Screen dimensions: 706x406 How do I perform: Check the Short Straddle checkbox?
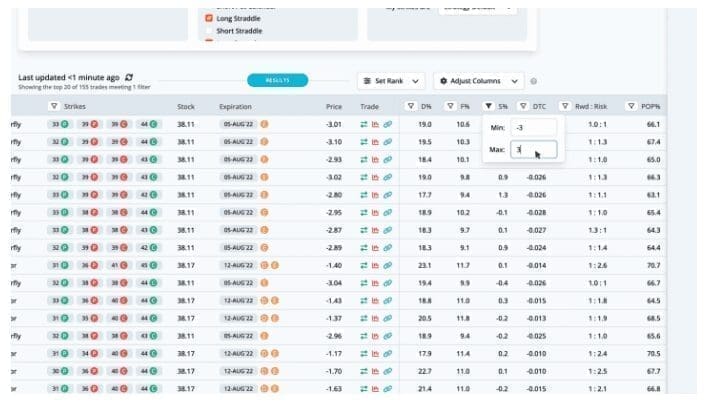[208, 31]
